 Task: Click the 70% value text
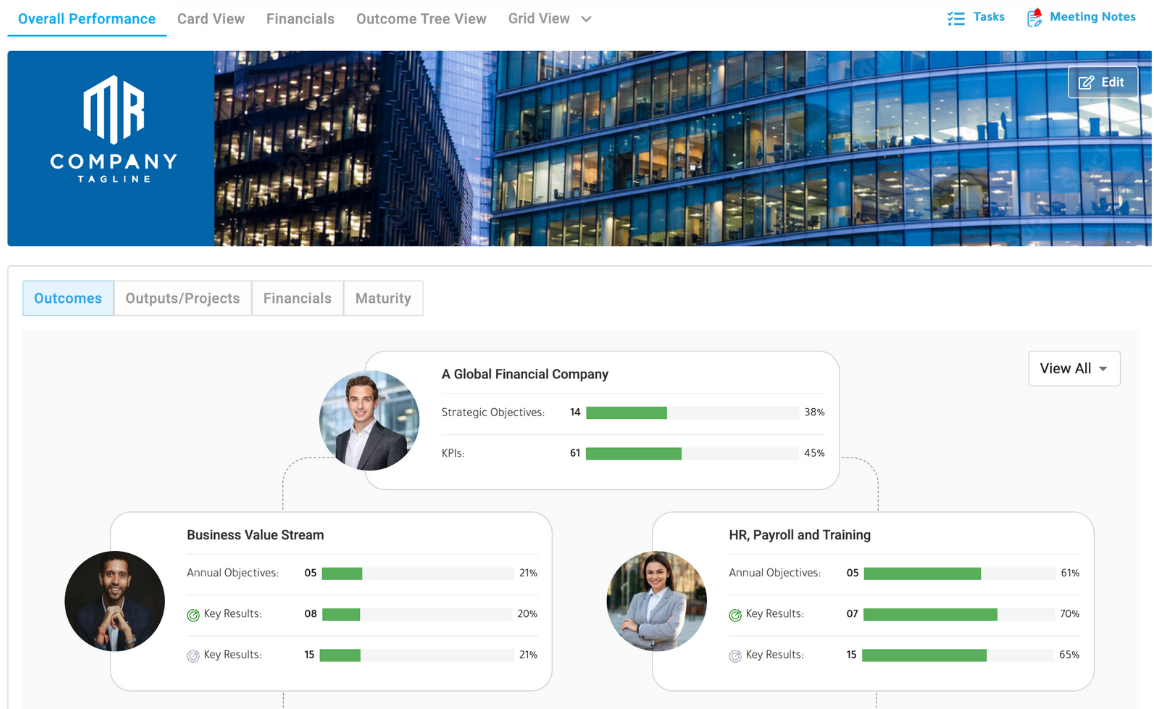coord(1069,614)
